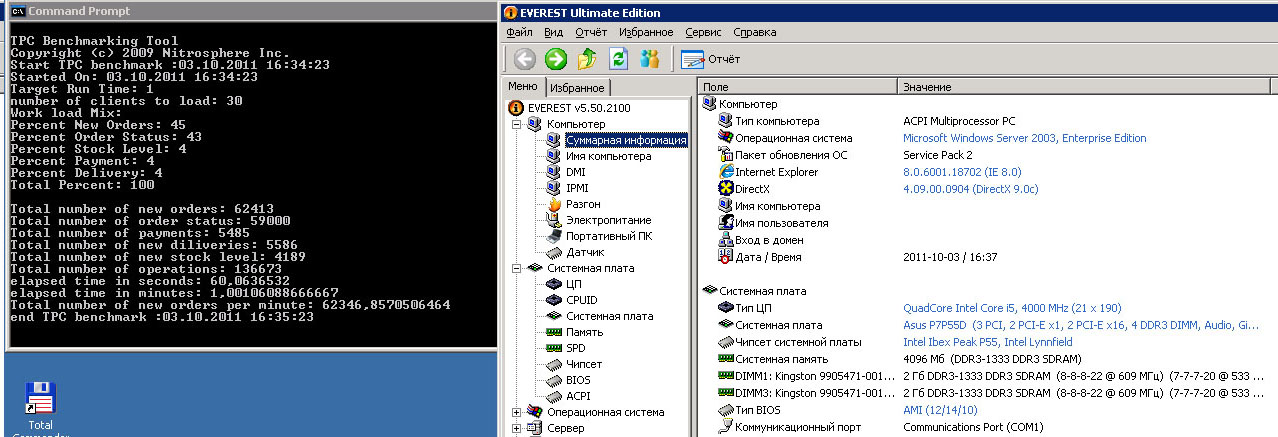Open the Отчёт menu in menu bar
Screen dimensions: 1278x437
591,32
